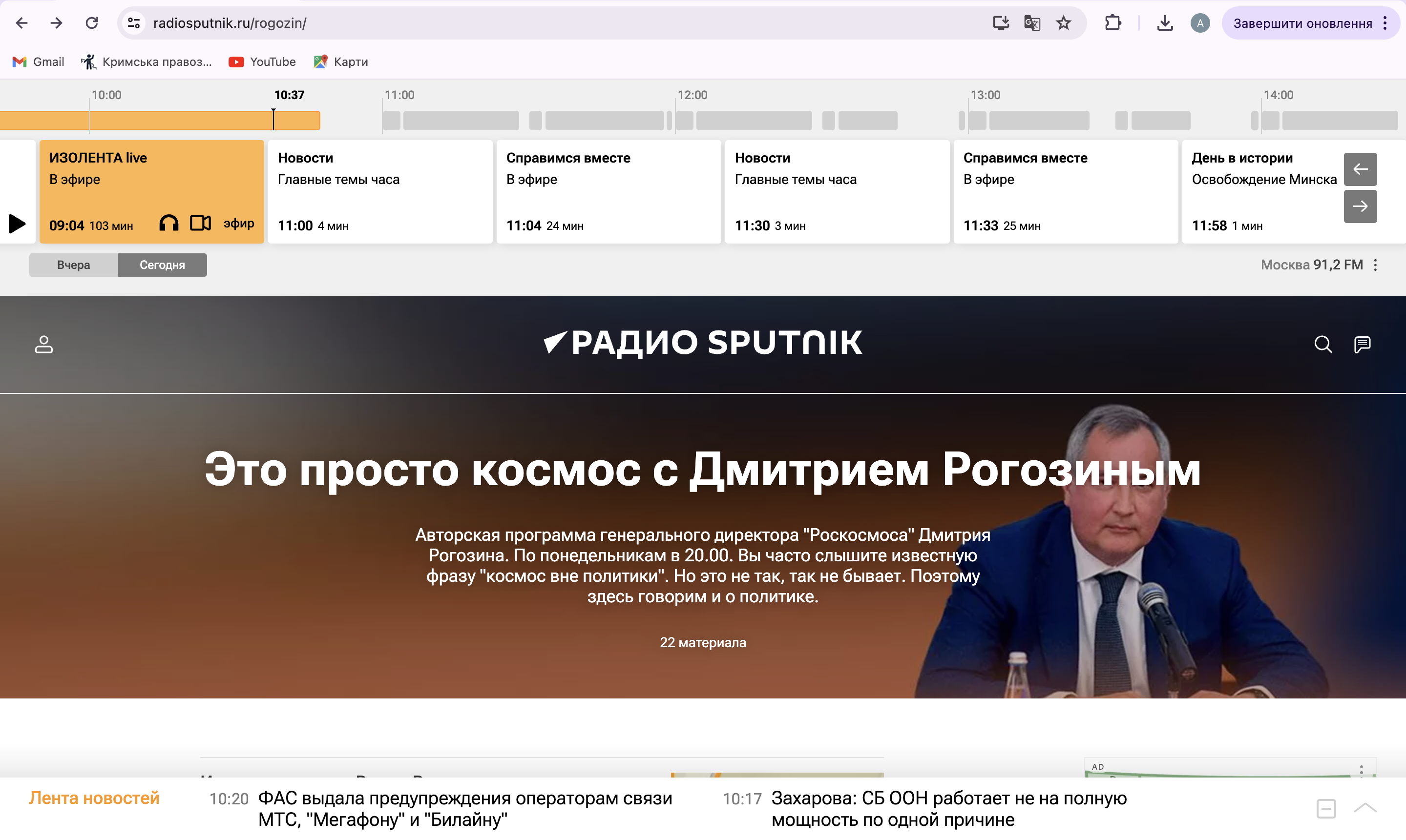Open Новости program card at 11:30
Viewport: 1406px width, 840px height.
[837, 191]
